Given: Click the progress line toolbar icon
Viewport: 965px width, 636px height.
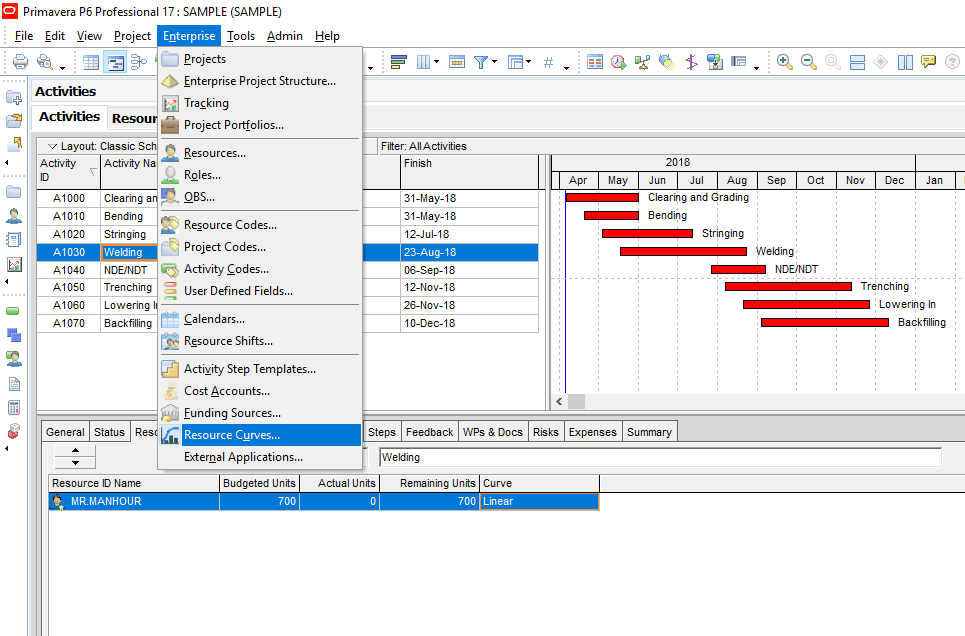Looking at the screenshot, I should tap(691, 62).
